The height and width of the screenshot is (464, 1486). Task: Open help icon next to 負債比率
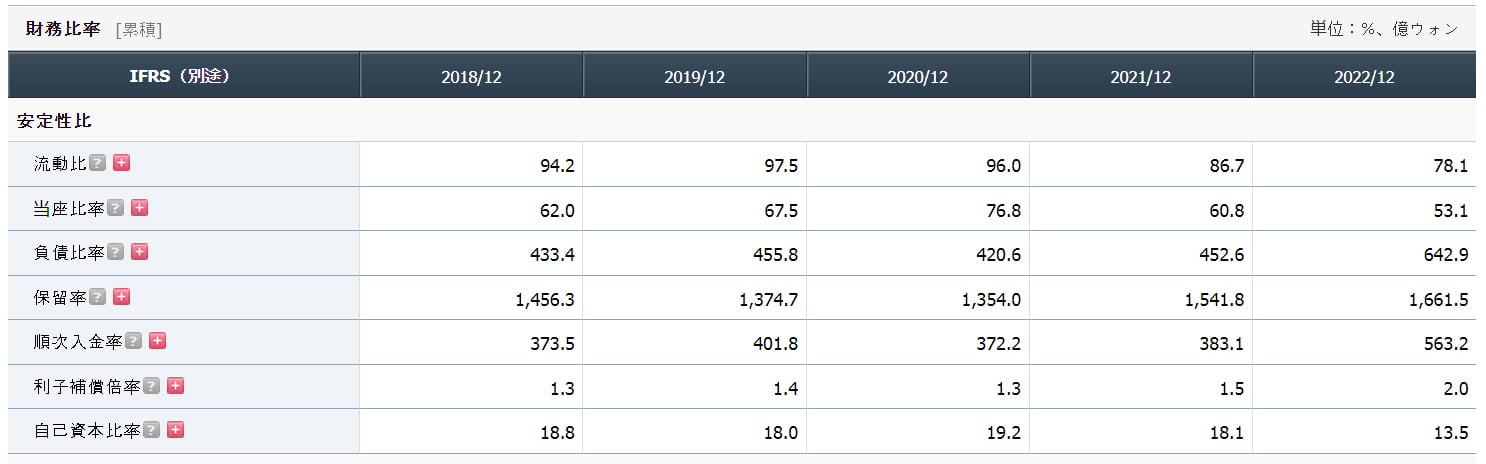115,252
